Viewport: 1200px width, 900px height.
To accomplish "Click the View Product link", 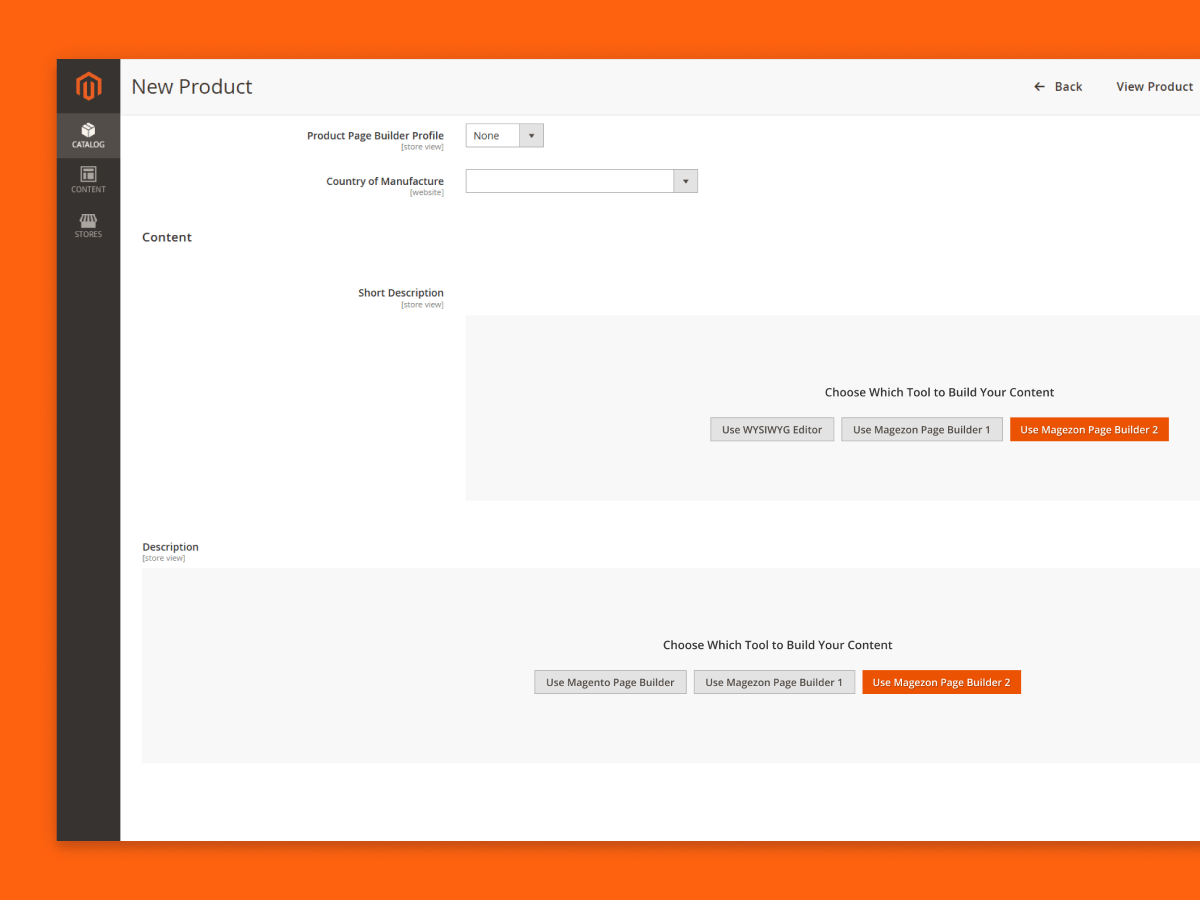I will point(1154,87).
